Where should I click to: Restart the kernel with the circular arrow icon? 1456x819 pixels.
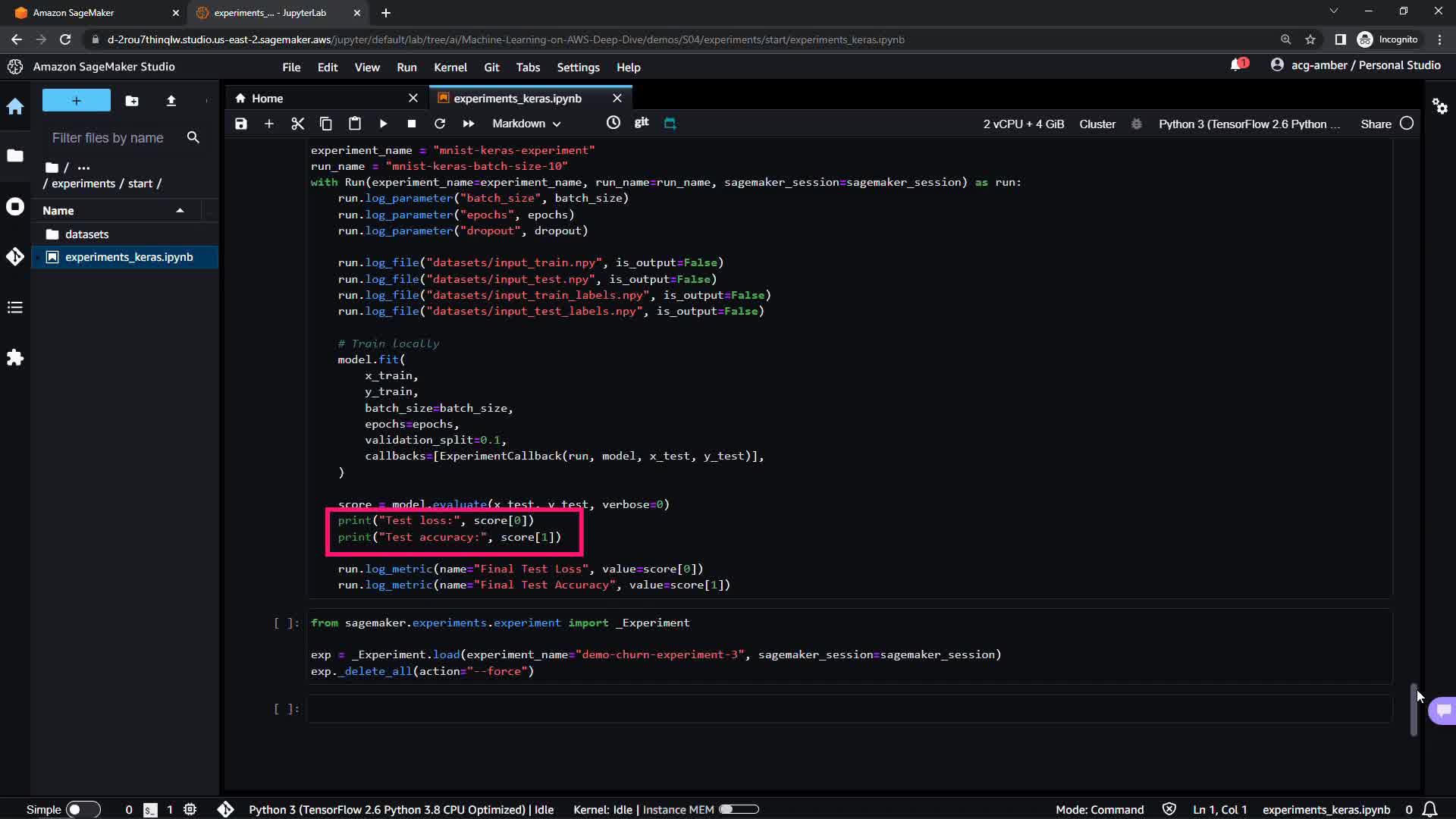coord(440,124)
